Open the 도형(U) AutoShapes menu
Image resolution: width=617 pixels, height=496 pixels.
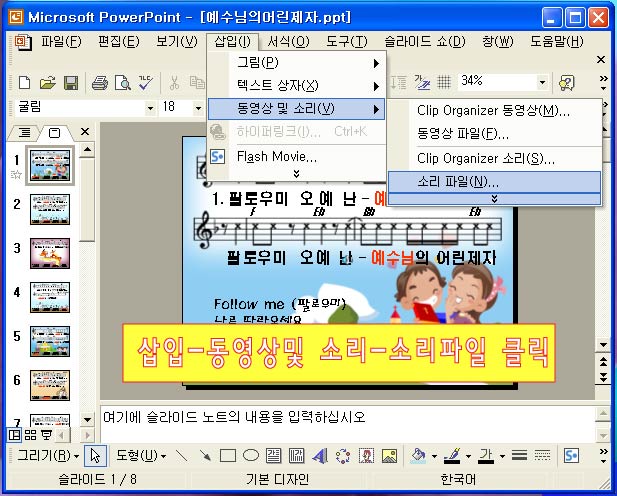coord(141,455)
